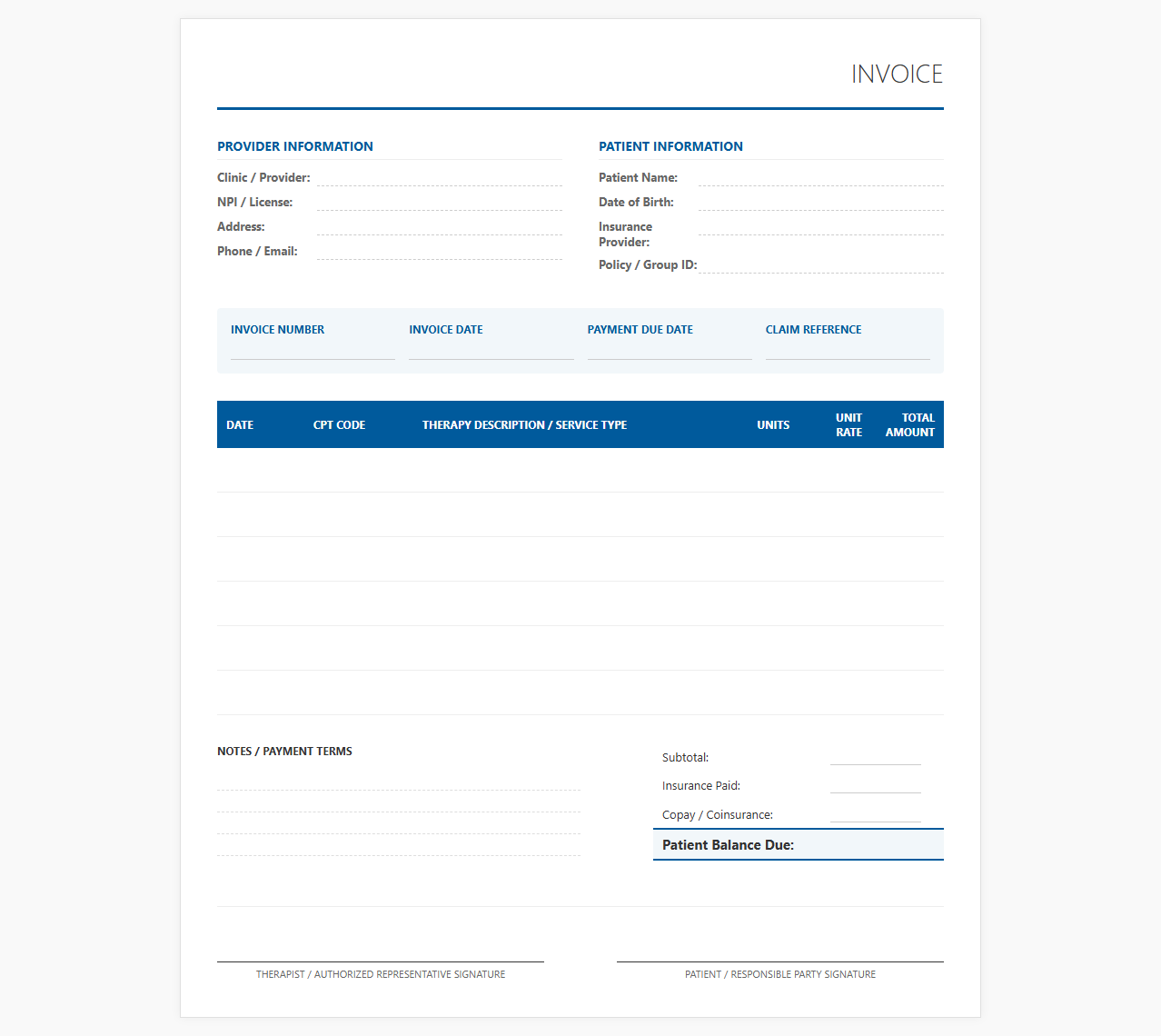Click the Clinic / Provider label
1161x1036 pixels.
tap(263, 177)
